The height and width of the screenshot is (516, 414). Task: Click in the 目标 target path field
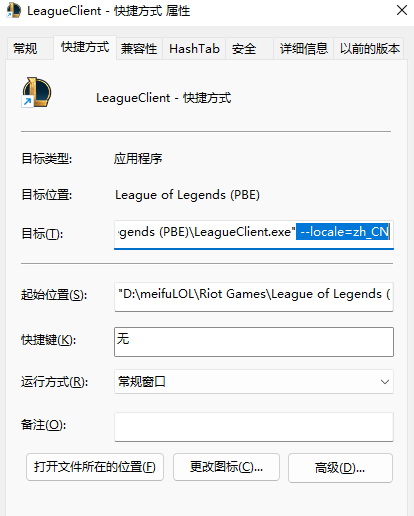pos(254,234)
